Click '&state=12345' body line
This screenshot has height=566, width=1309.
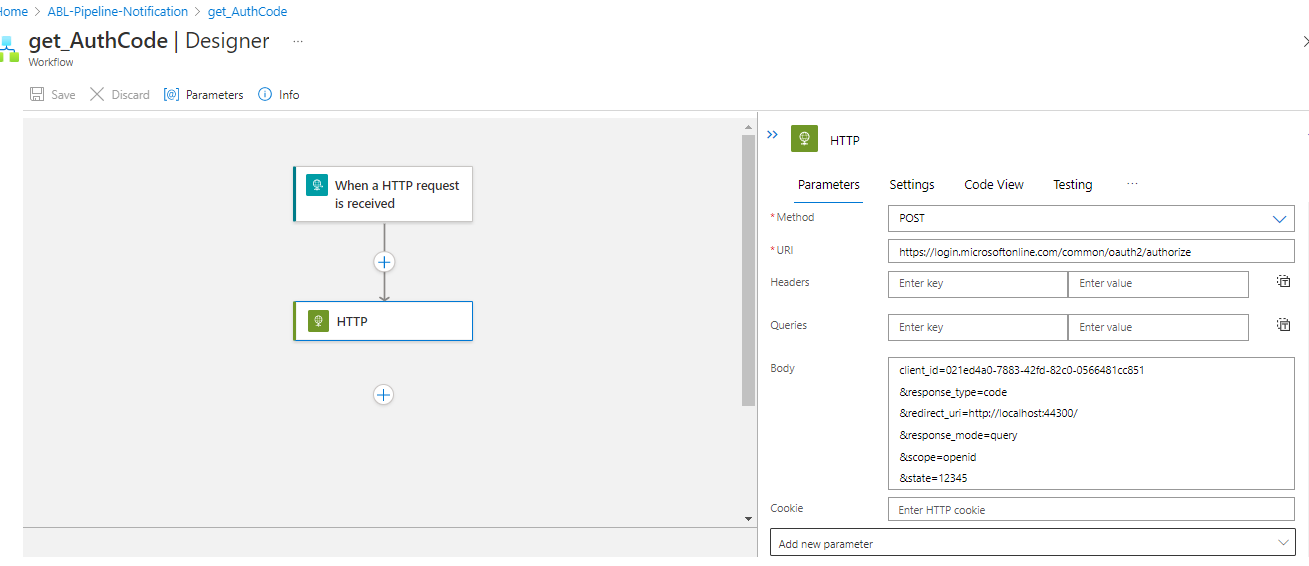click(x=933, y=478)
